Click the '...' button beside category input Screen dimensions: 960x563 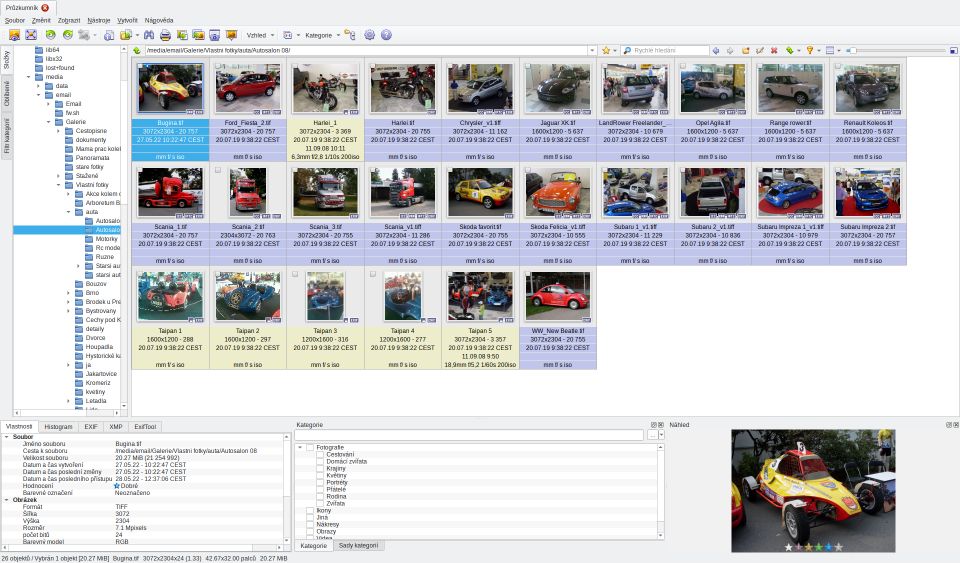coord(653,434)
